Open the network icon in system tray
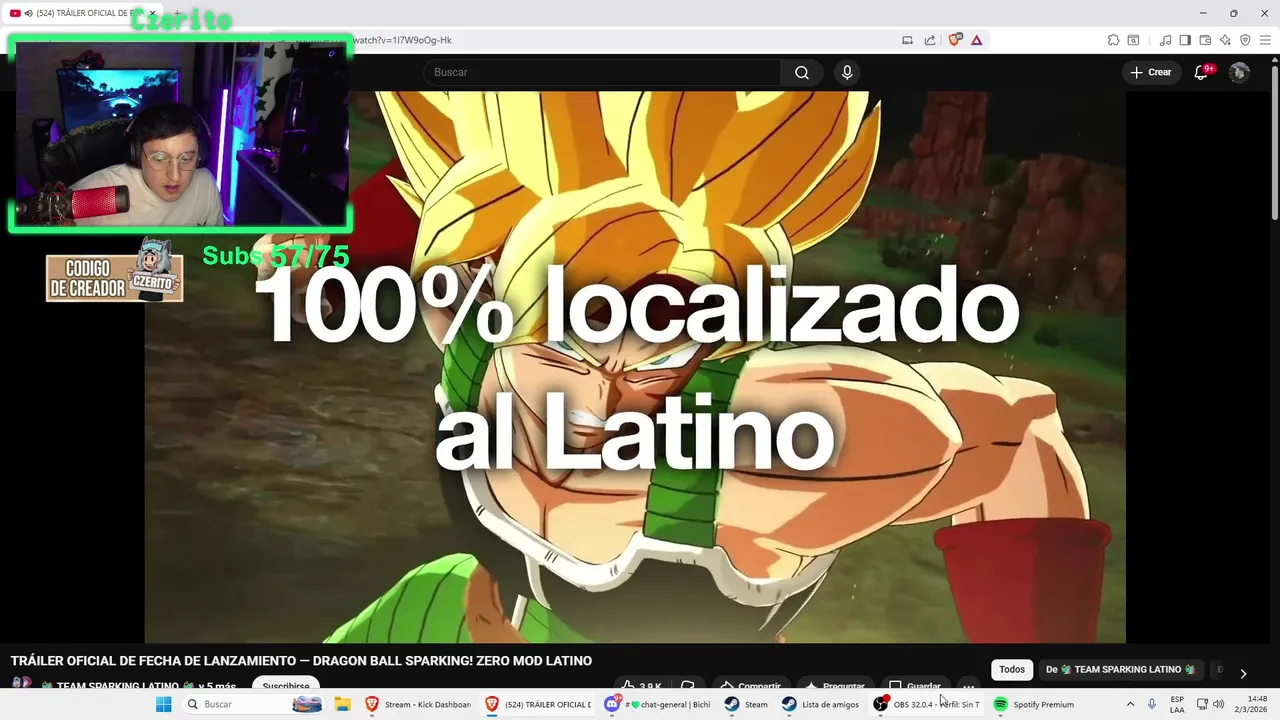 click(1202, 704)
